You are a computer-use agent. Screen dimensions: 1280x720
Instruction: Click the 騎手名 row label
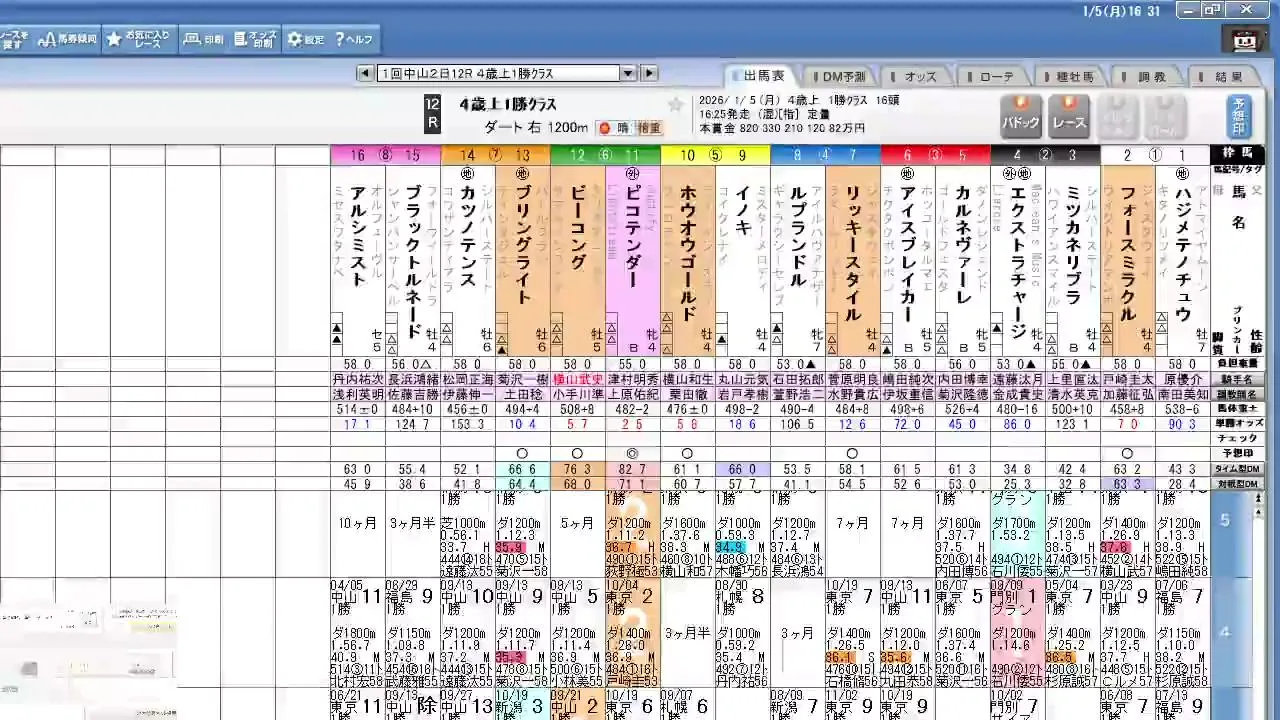1237,380
